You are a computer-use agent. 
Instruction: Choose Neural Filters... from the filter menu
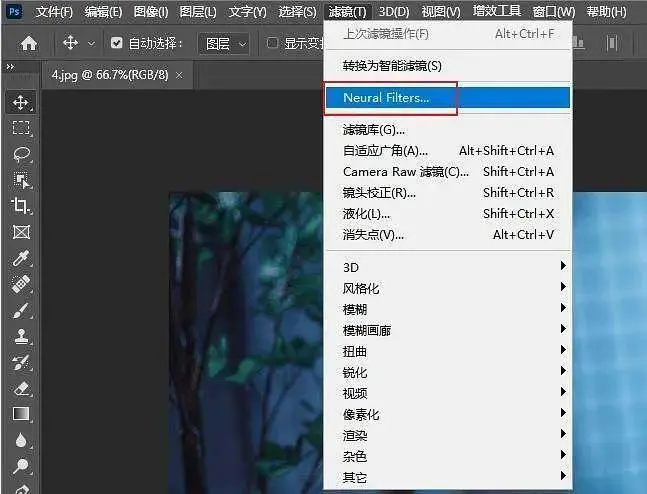[x=386, y=98]
